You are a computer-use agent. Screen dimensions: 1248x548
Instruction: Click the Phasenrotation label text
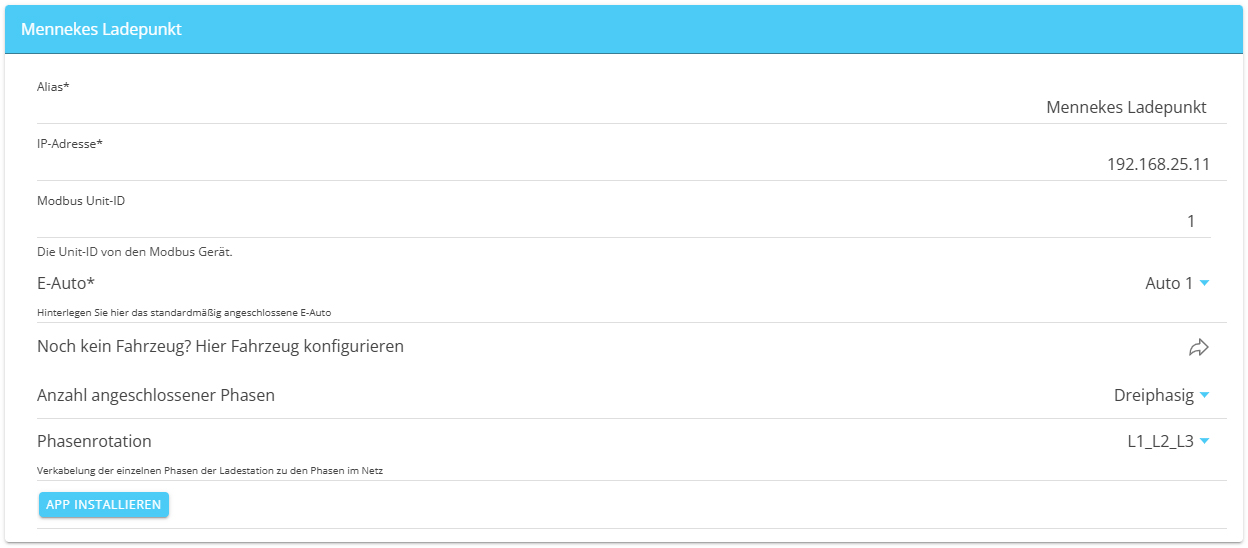(94, 441)
